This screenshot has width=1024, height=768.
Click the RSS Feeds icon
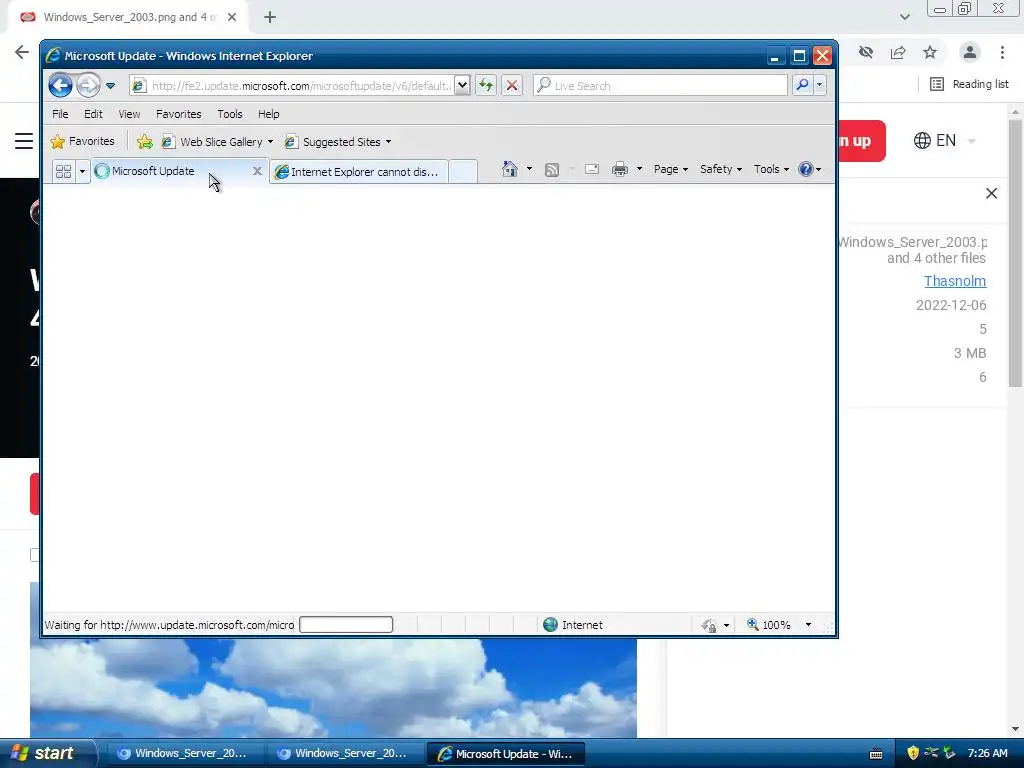pyautogui.click(x=552, y=170)
